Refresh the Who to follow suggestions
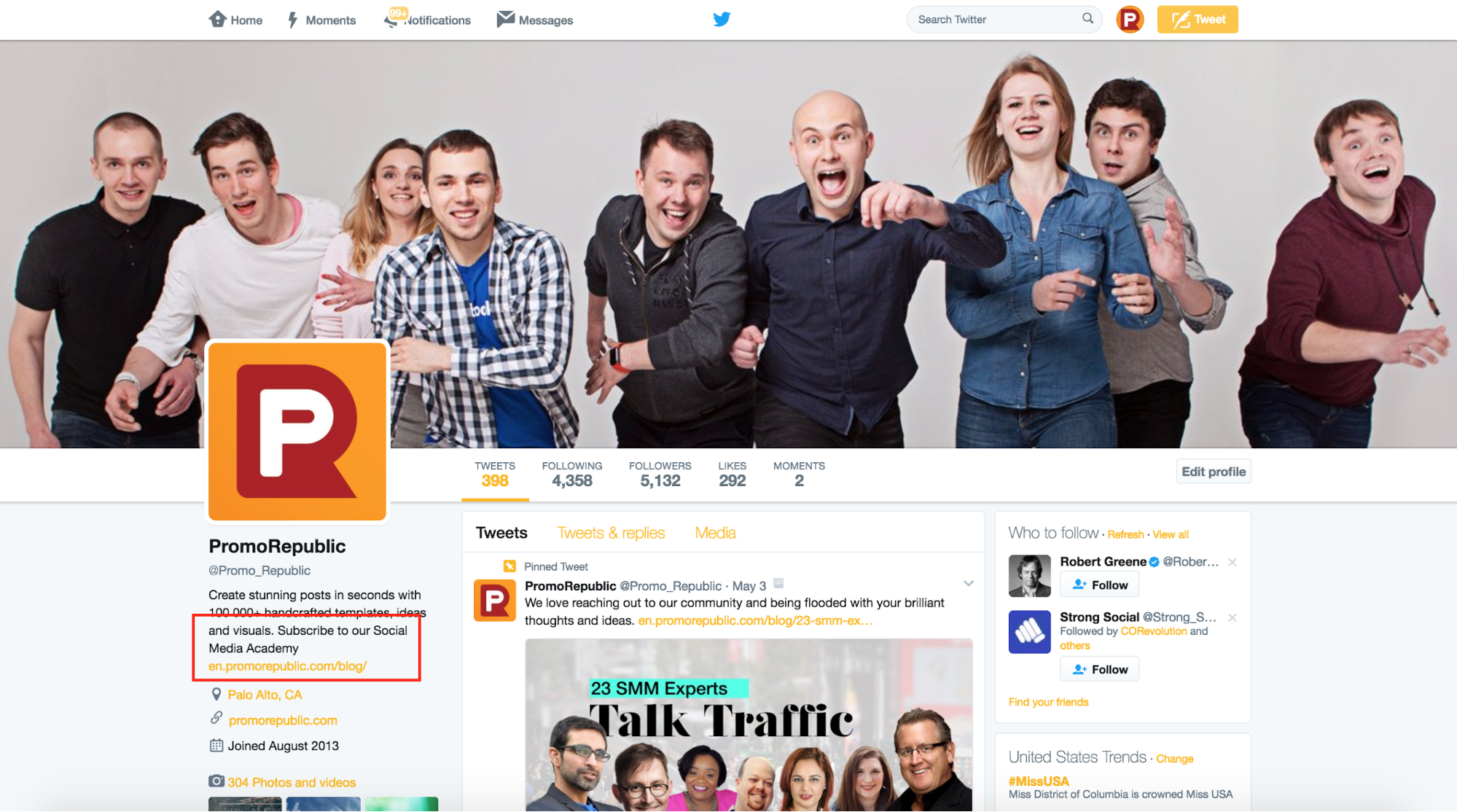The width and height of the screenshot is (1457, 812). 1125,535
